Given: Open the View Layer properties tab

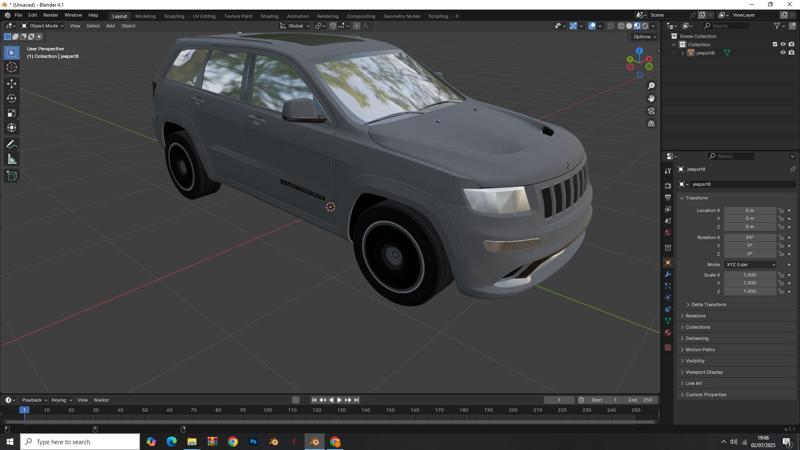Looking at the screenshot, I should 668,209.
